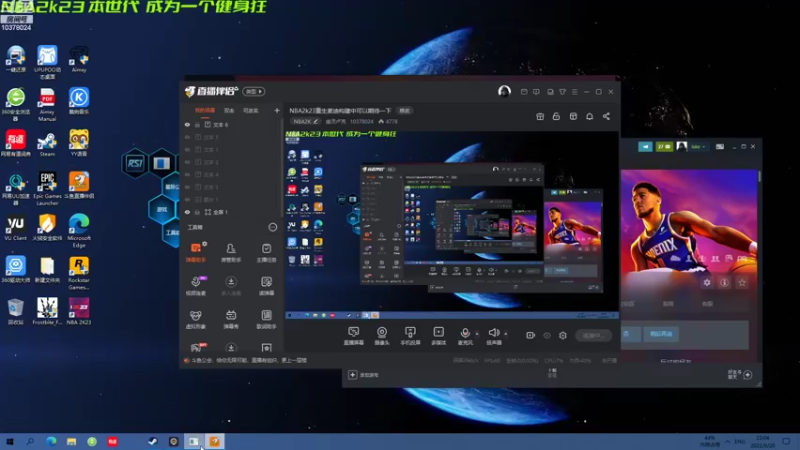Click the mail message icon in title bar
The image size is (800, 450).
point(524,92)
